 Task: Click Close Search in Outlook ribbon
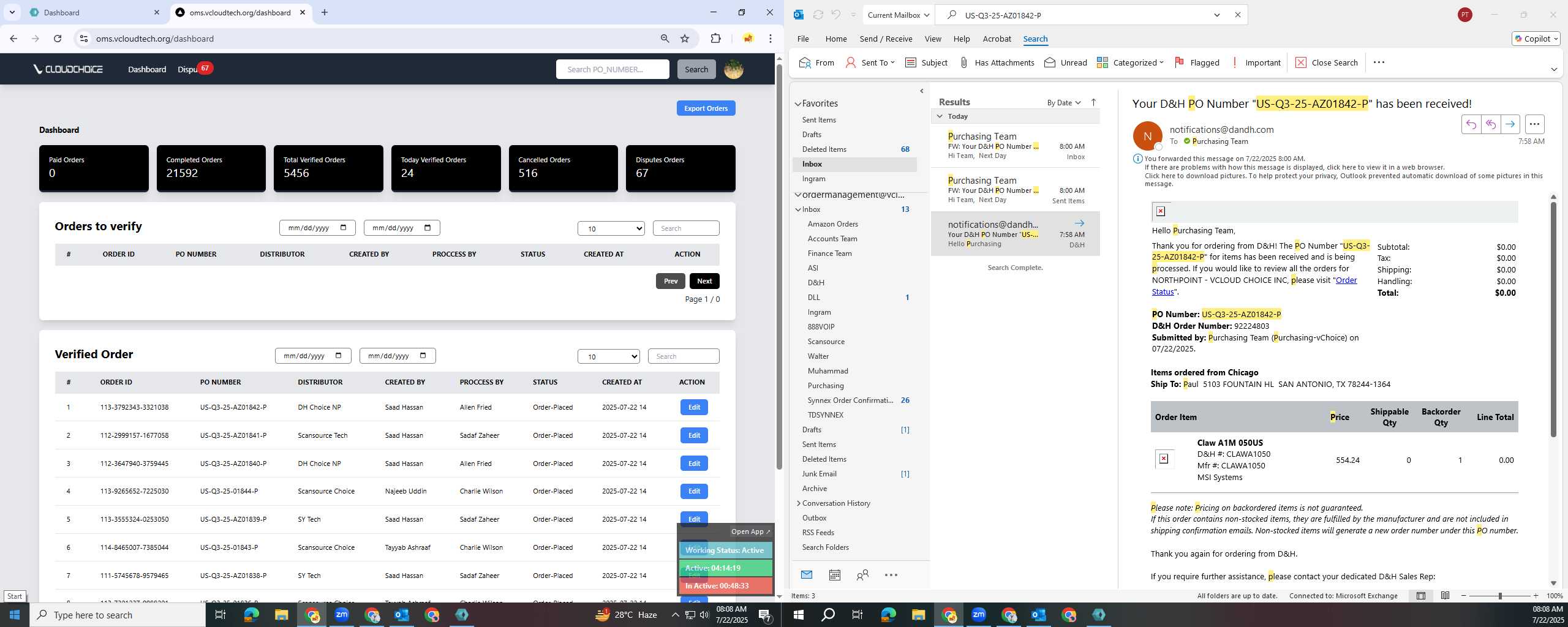1326,62
